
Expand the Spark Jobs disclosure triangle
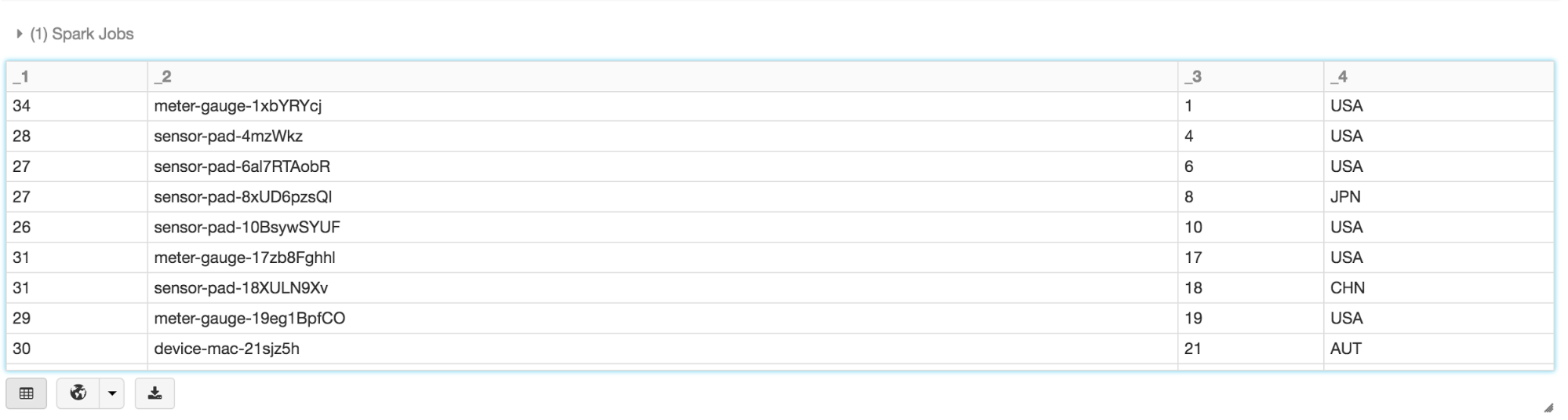click(19, 34)
